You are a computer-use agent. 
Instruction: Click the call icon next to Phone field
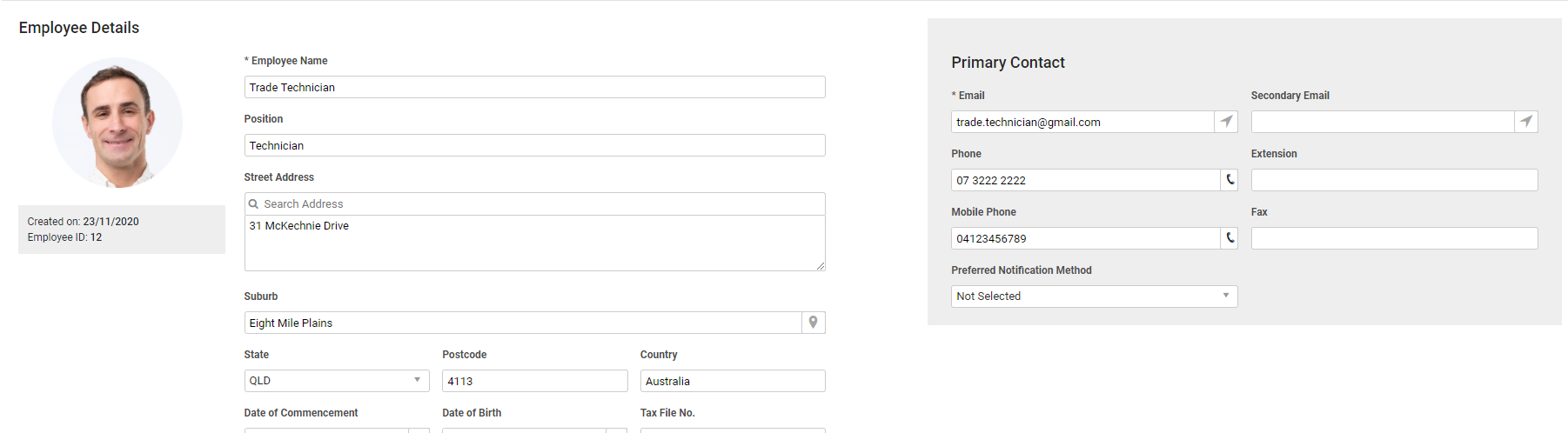(1230, 180)
